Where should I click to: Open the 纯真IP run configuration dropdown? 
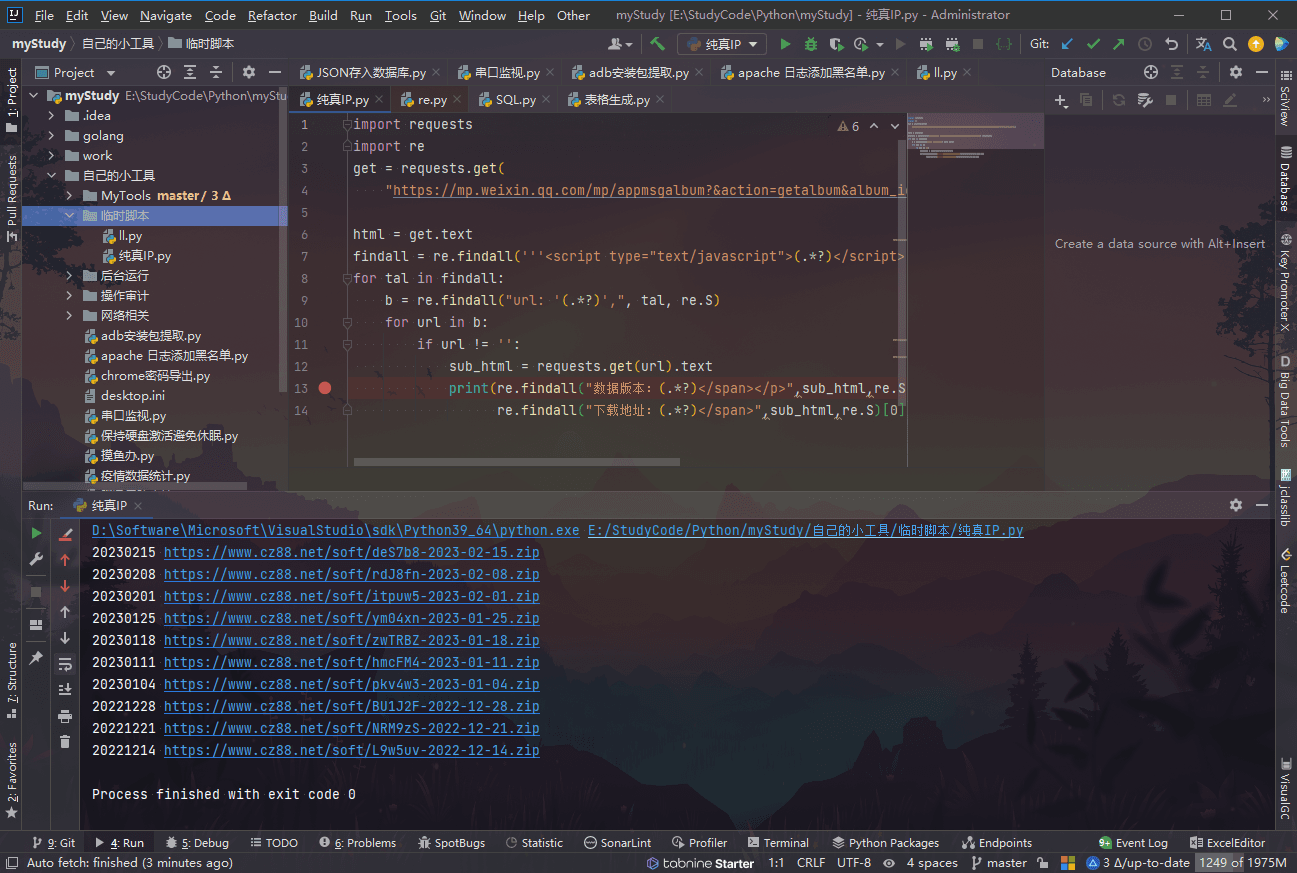(x=722, y=44)
